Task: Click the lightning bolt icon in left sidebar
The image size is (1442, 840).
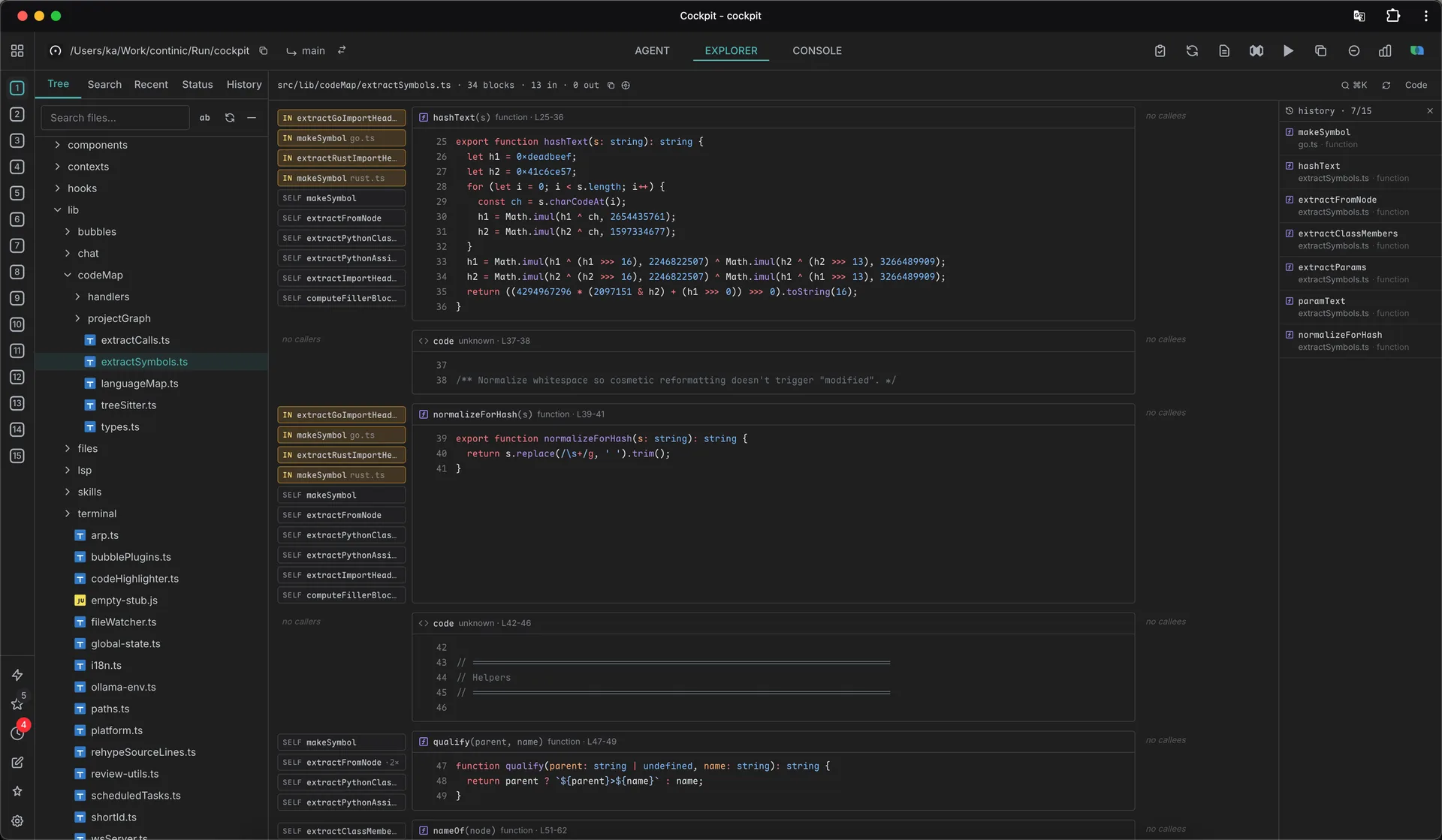Action: coord(17,675)
